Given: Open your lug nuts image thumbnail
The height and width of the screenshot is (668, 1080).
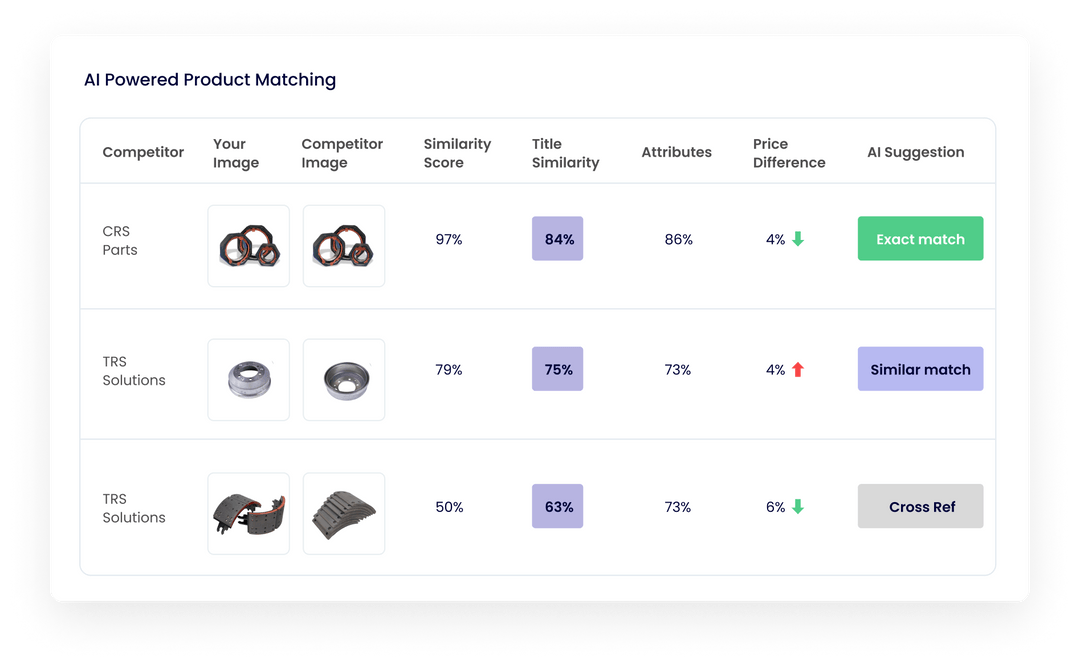Looking at the screenshot, I should tap(249, 246).
